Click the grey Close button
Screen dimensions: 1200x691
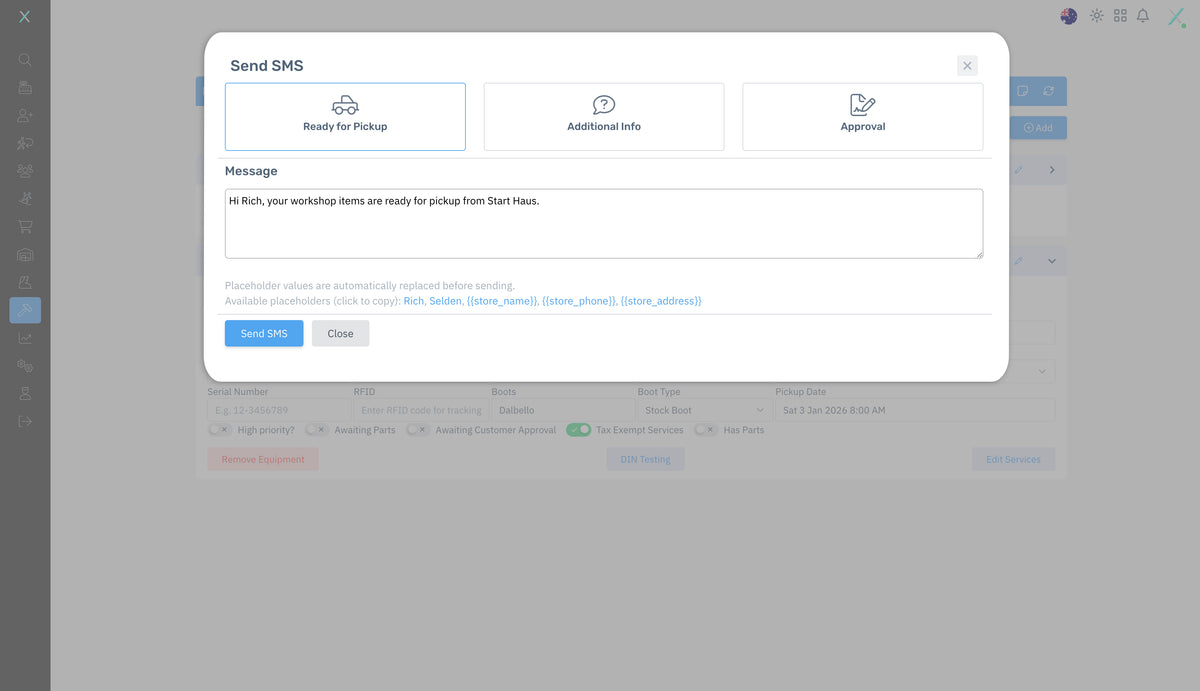click(340, 333)
